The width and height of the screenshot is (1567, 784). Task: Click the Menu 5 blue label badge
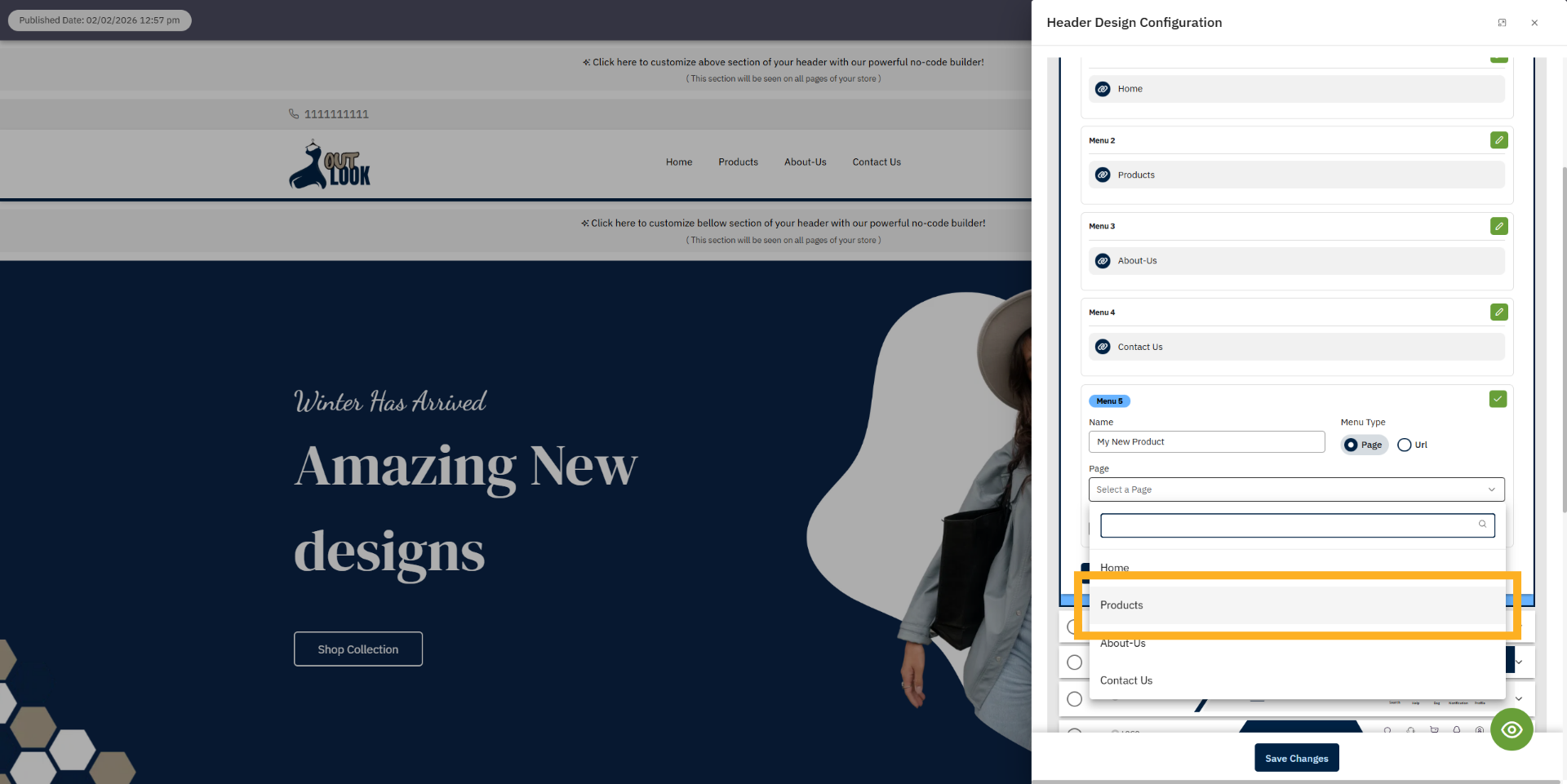coord(1109,401)
